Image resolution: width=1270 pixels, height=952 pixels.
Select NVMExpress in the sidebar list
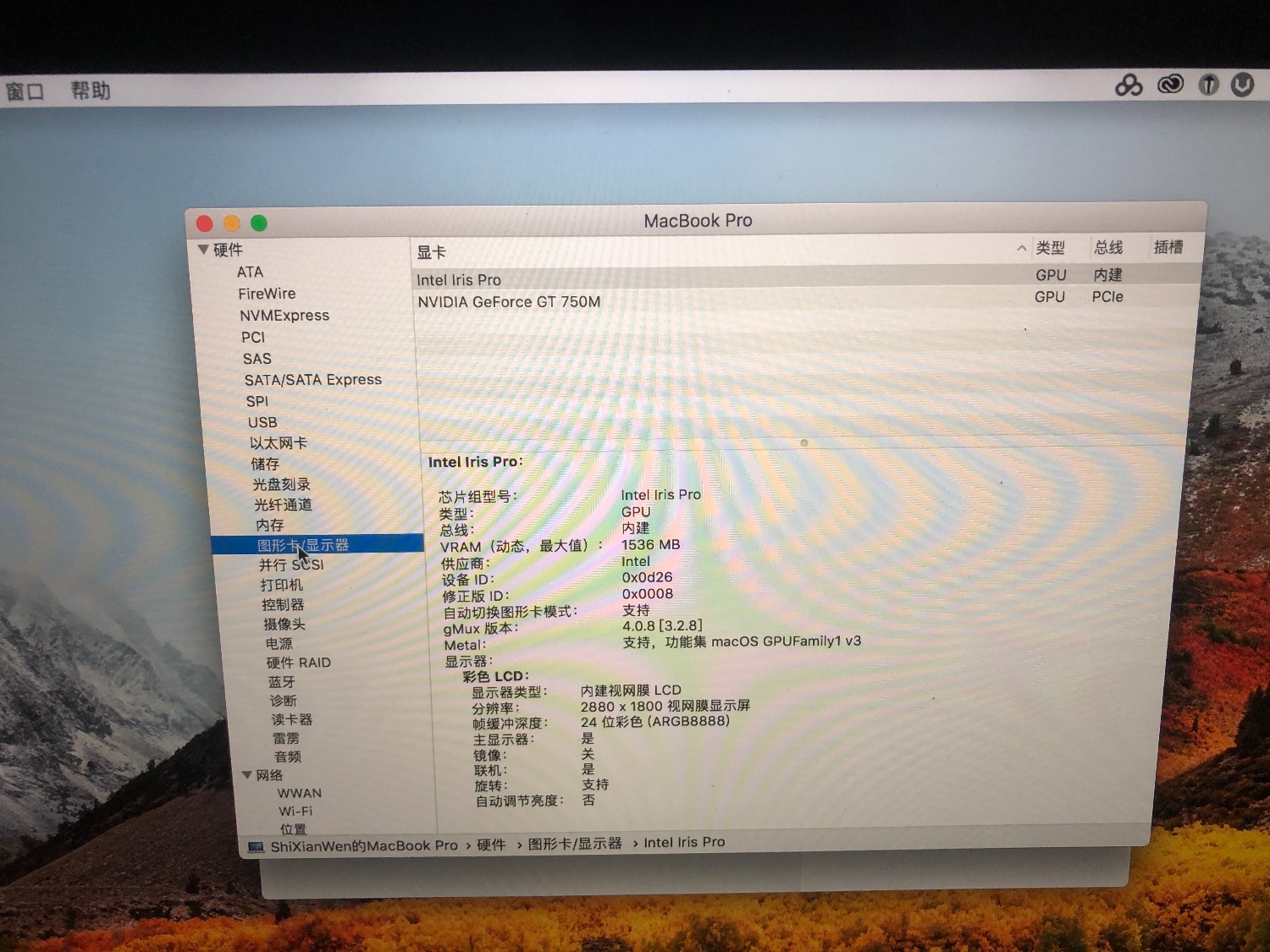coord(284,316)
